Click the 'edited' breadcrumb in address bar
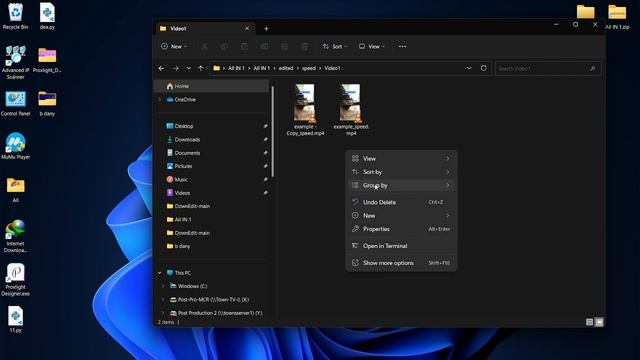This screenshot has height=360, width=640. (286, 68)
